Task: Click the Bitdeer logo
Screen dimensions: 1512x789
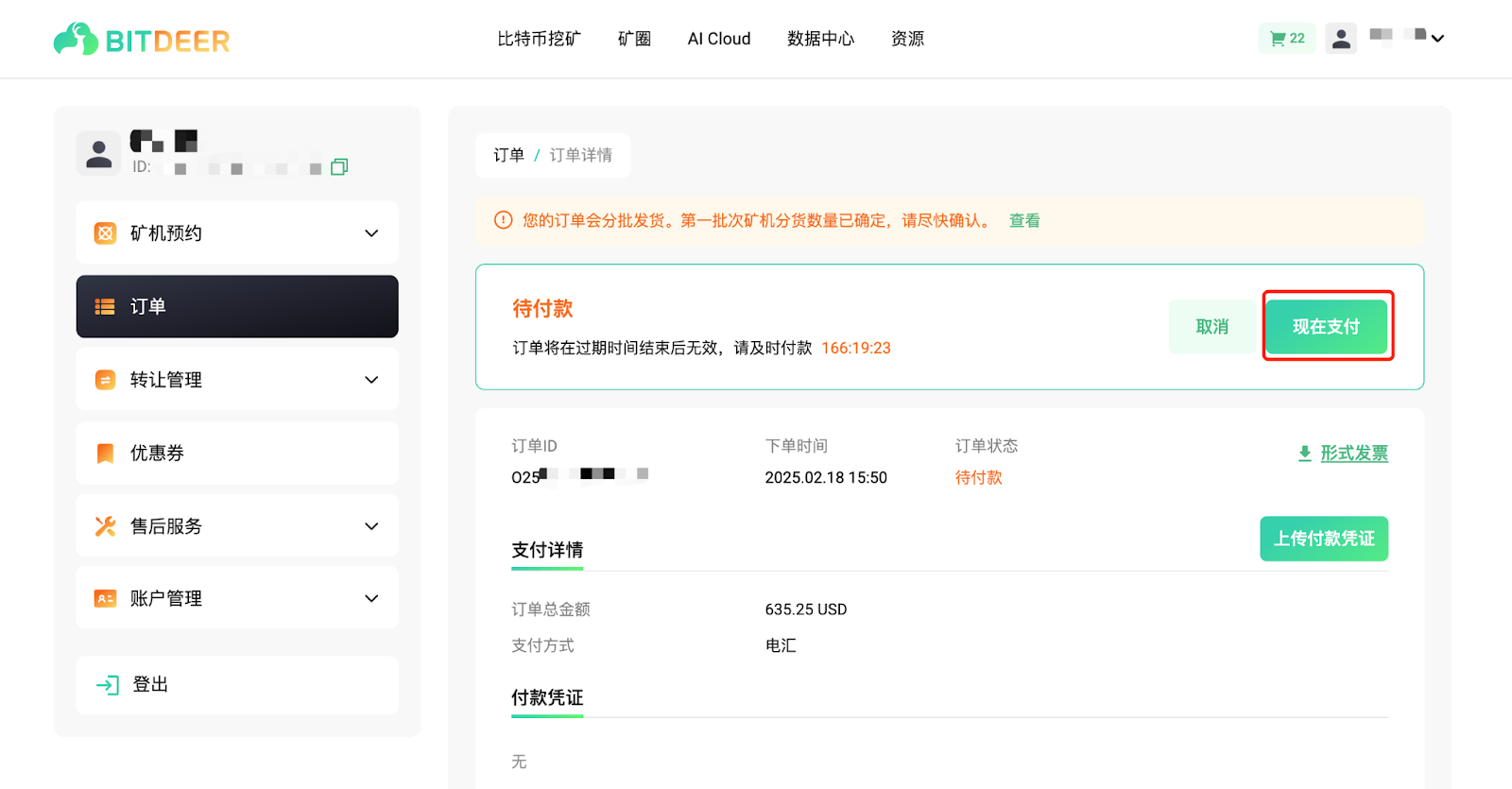Action: click(x=142, y=40)
